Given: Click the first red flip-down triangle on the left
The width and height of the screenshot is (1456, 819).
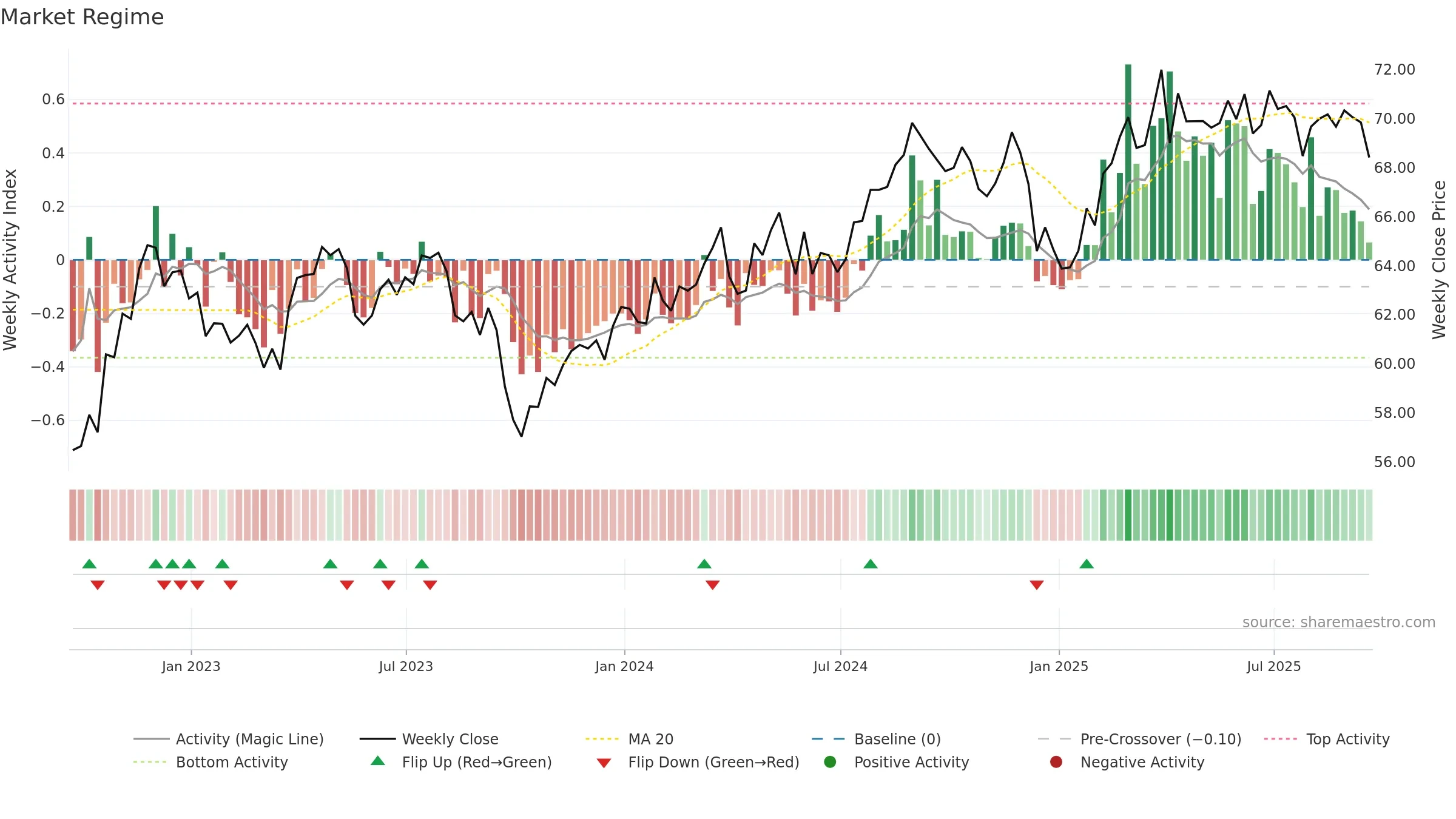Looking at the screenshot, I should click(98, 585).
